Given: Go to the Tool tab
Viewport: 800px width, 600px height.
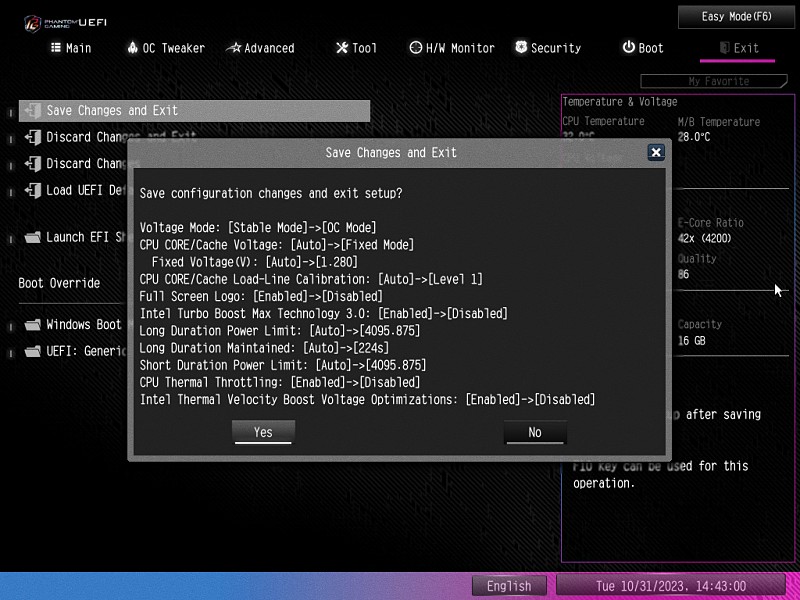Looking at the screenshot, I should tap(356, 48).
